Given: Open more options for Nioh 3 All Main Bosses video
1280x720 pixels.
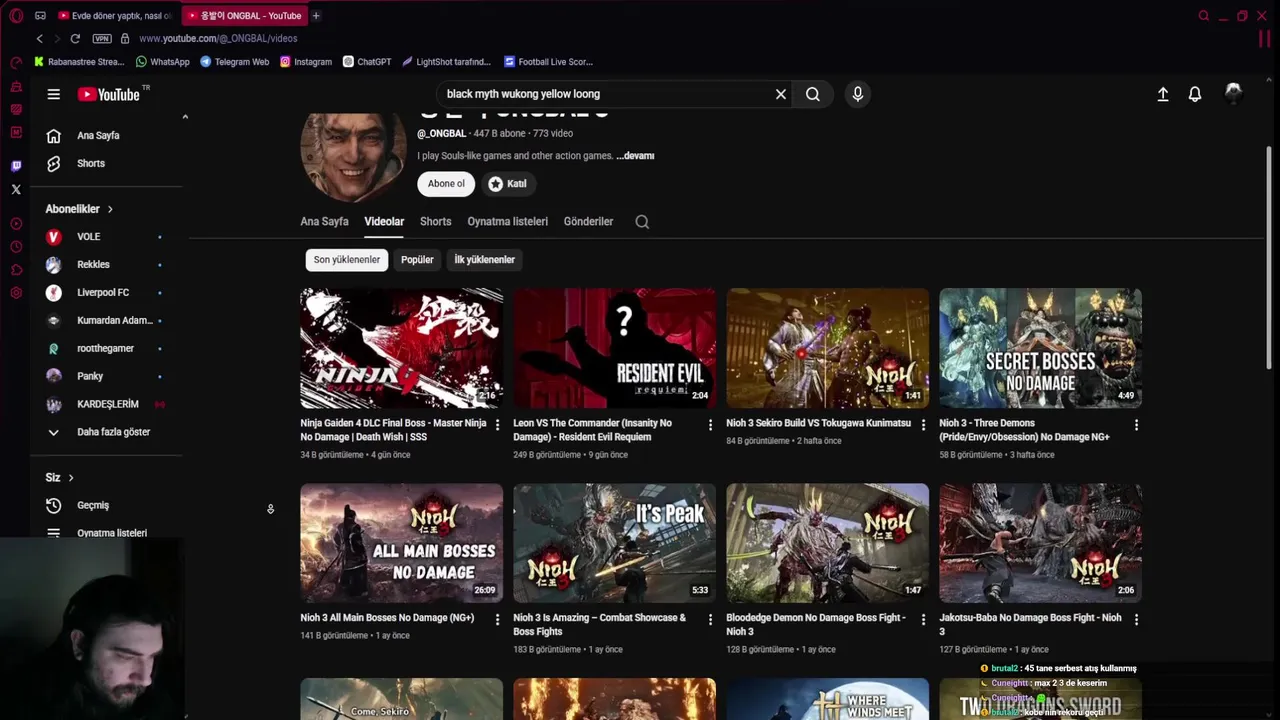Looking at the screenshot, I should tap(498, 620).
